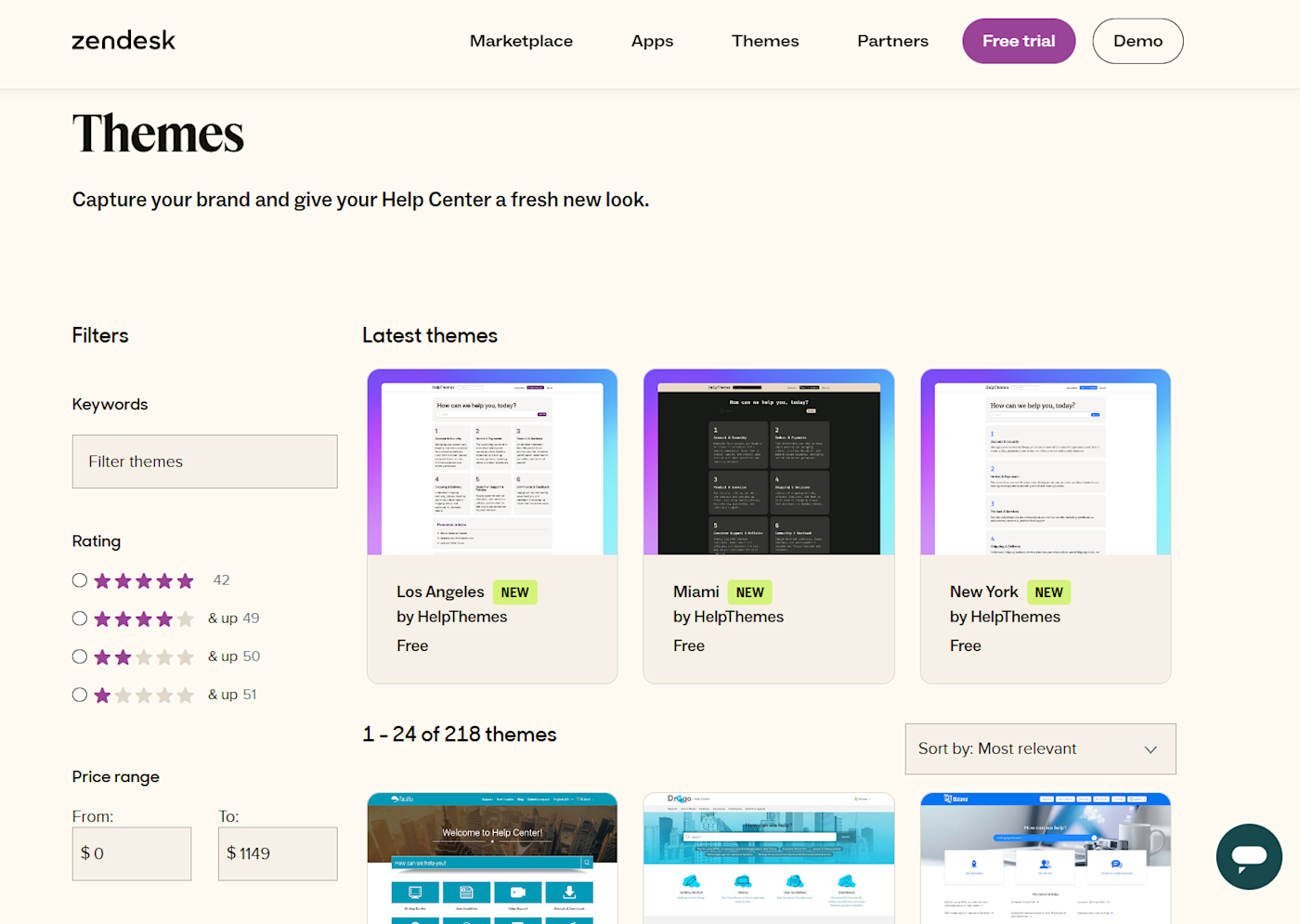Image resolution: width=1300 pixels, height=924 pixels.
Task: Open the light-blue city skyline theme thumbnail
Action: tap(769, 858)
